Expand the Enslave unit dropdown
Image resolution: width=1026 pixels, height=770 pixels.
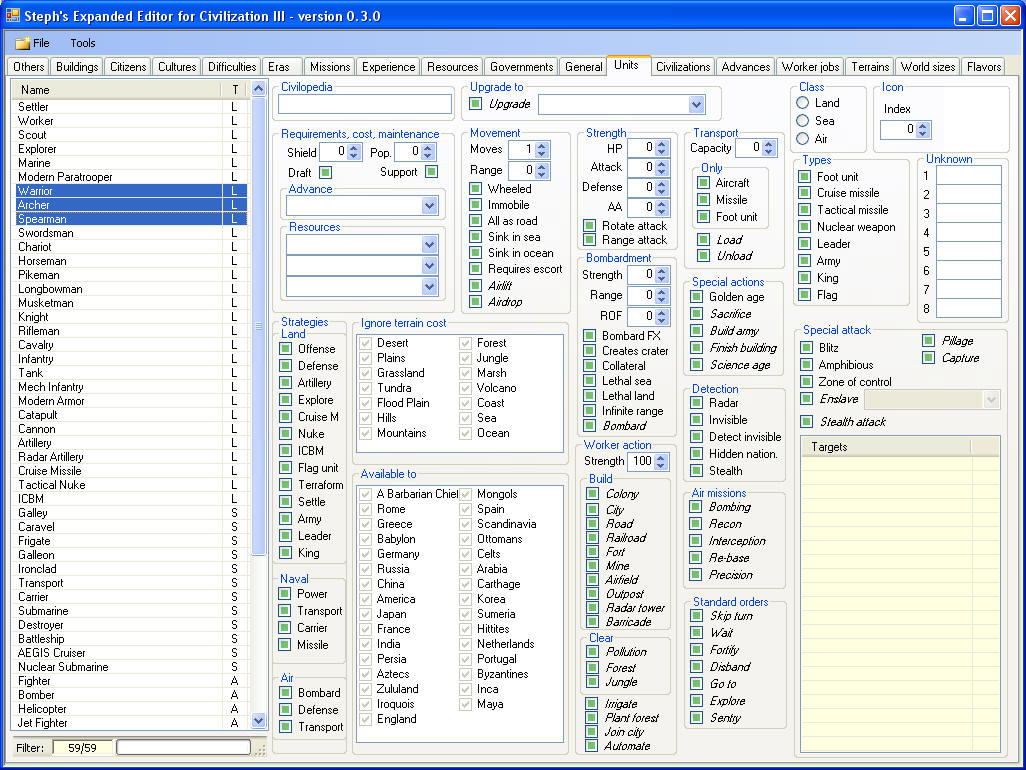click(x=991, y=399)
